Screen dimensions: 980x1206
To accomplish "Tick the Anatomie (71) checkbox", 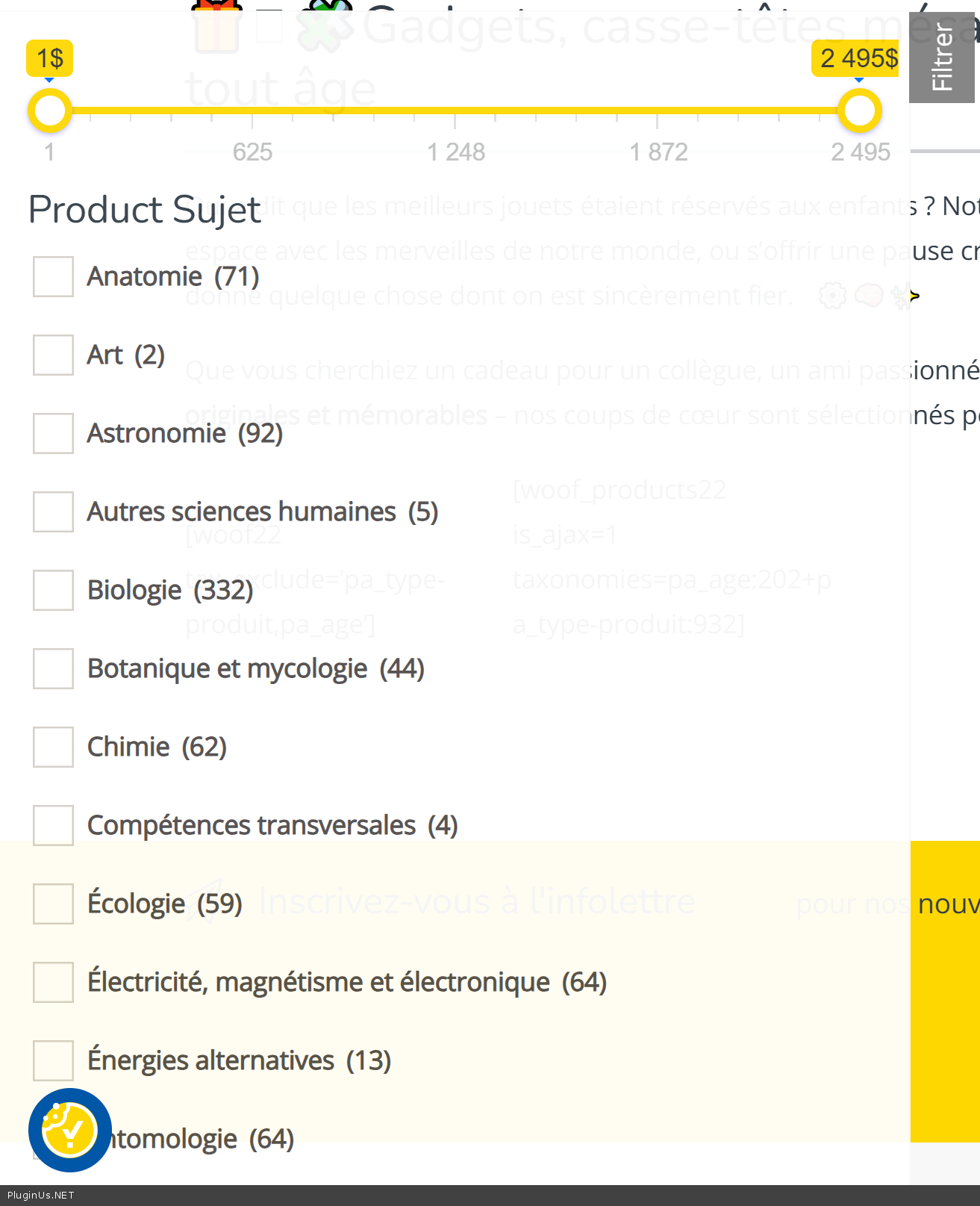I will coord(53,276).
